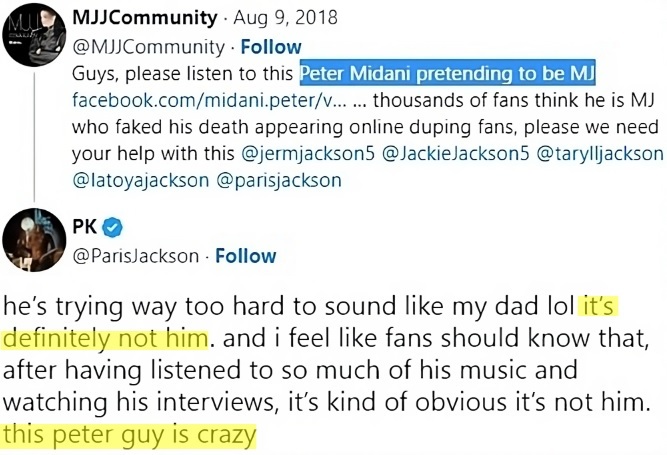Click the @ParisJackson handle
667x455 pixels.
click(x=136, y=256)
